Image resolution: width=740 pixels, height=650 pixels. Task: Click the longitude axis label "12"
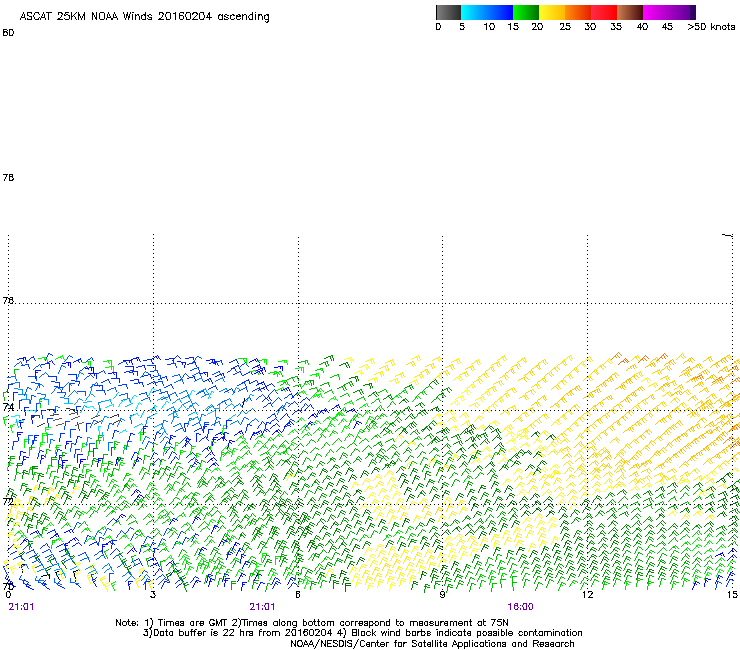click(588, 594)
